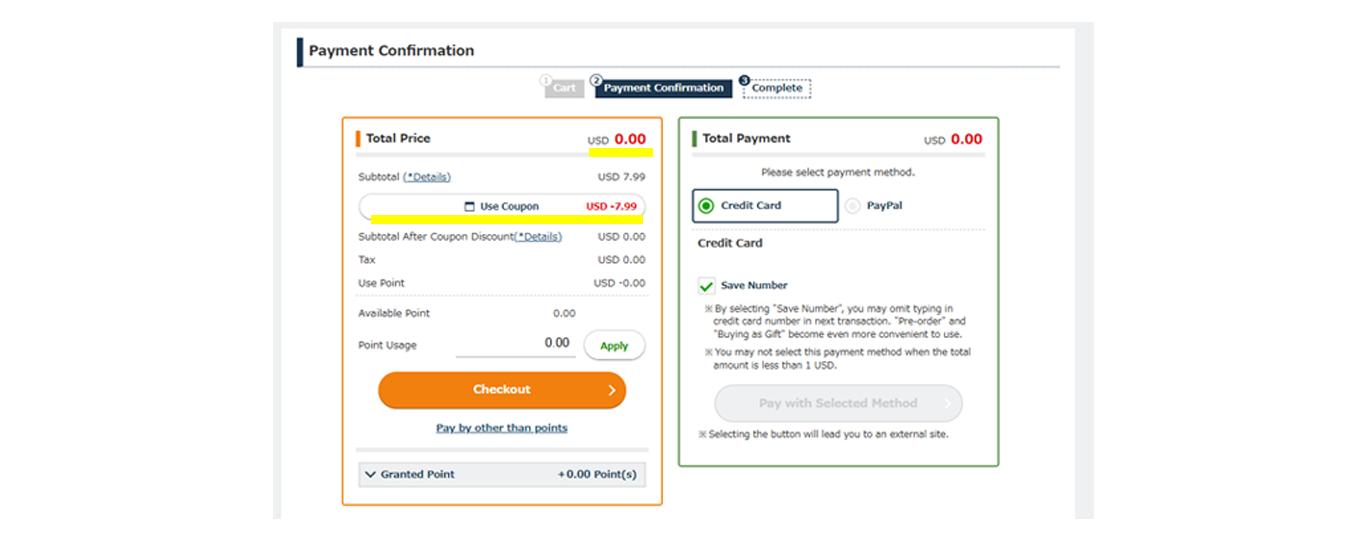1366x535 pixels.
Task: Click the coupon icon beside Use Coupon
Action: tap(470, 207)
